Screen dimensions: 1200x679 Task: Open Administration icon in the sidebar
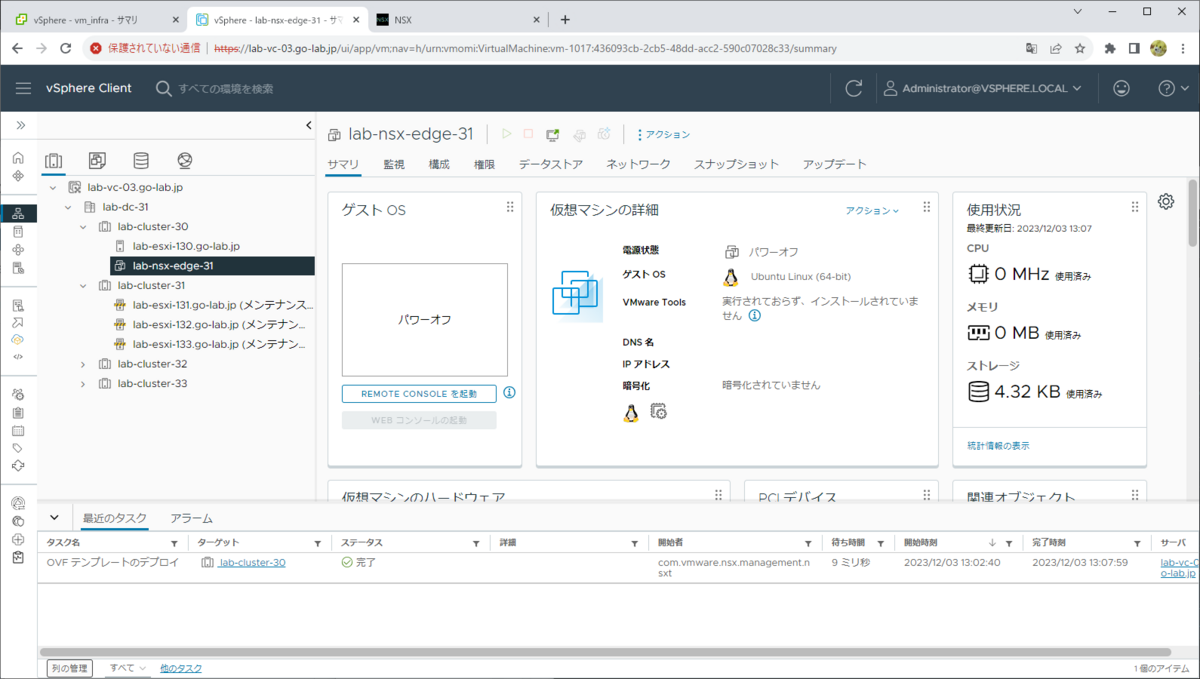pyautogui.click(x=18, y=395)
